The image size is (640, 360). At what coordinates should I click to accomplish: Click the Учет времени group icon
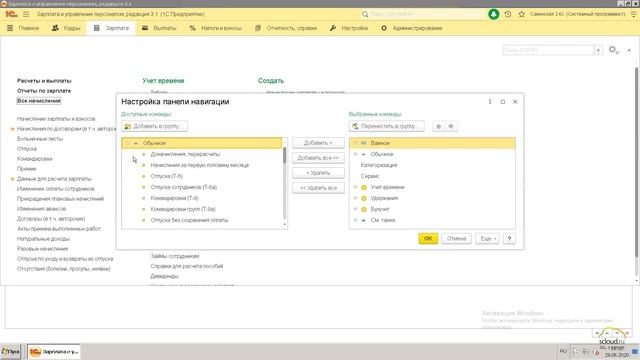click(364, 187)
